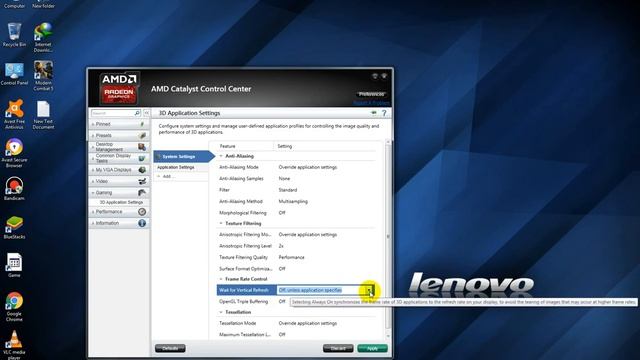Click the green Apply button
Image resolution: width=640 pixels, height=360 pixels.
[x=372, y=348]
